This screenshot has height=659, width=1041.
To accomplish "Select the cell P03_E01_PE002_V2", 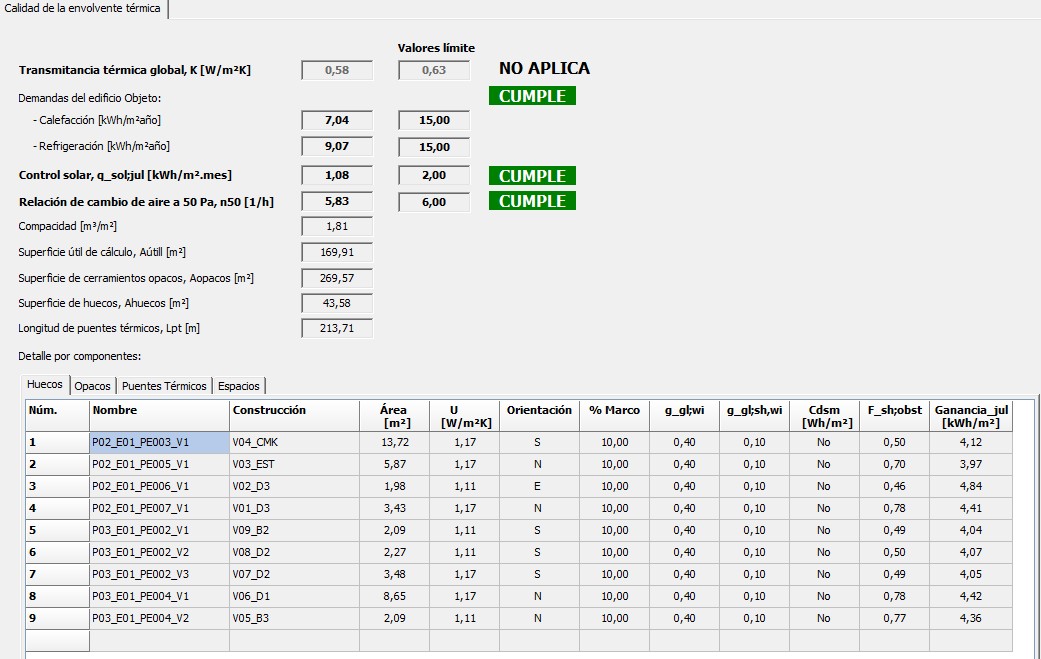I will 159,552.
